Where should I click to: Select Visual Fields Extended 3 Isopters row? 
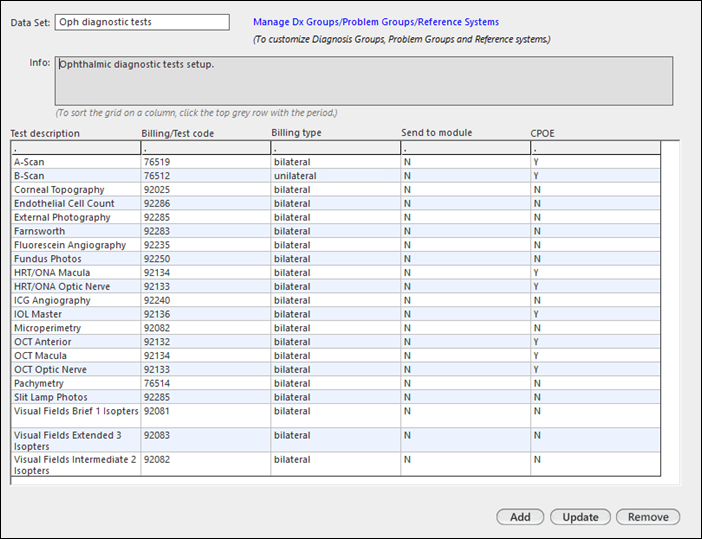[x=336, y=441]
